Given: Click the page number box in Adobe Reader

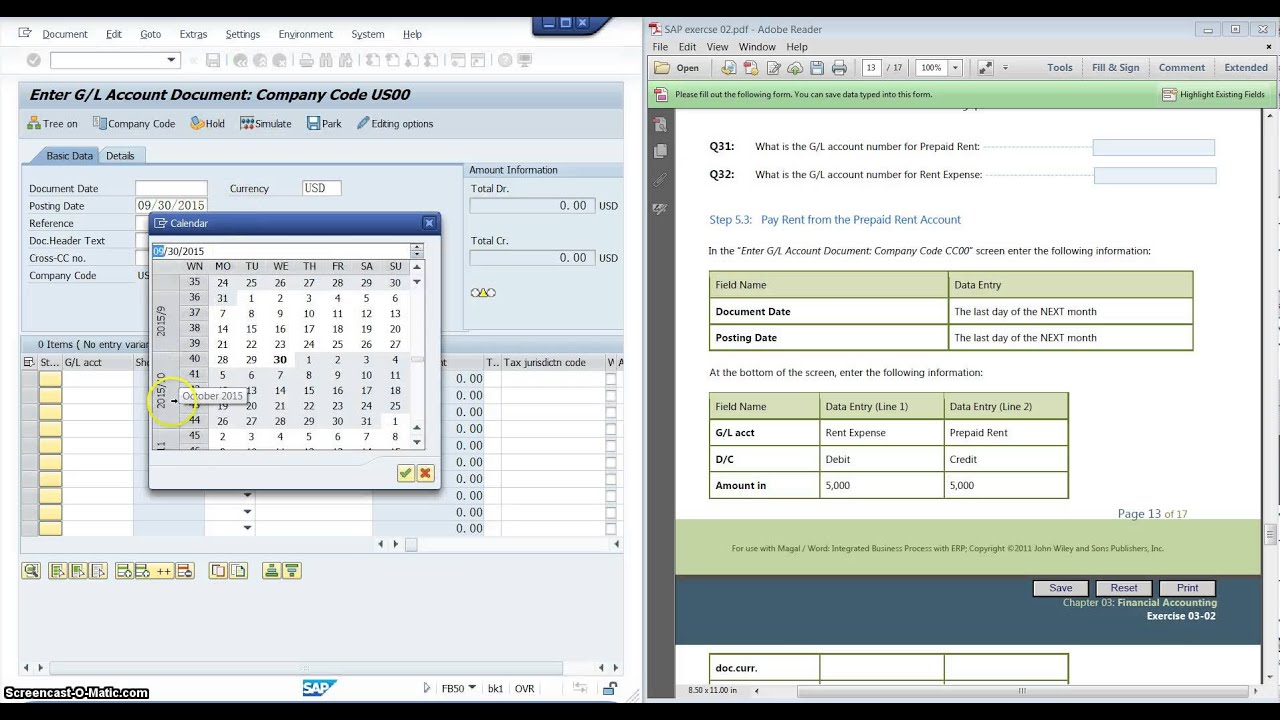Looking at the screenshot, I should click(871, 68).
